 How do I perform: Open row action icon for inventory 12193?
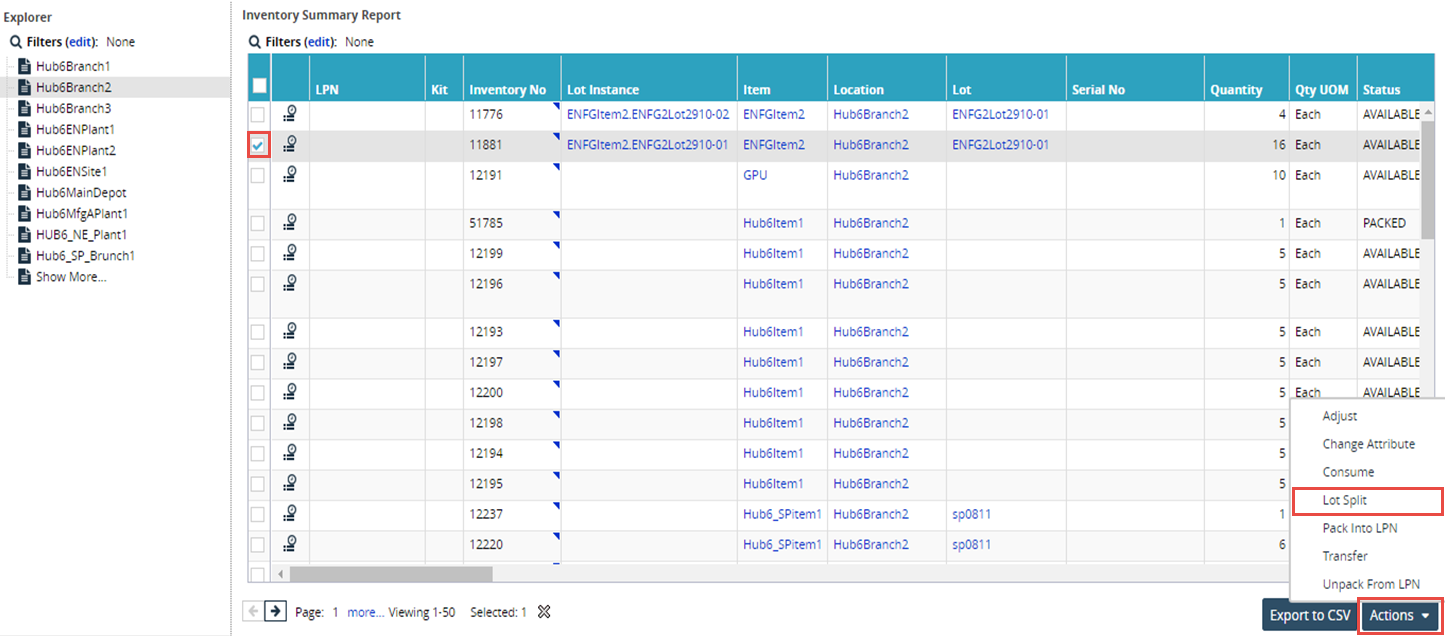[290, 332]
